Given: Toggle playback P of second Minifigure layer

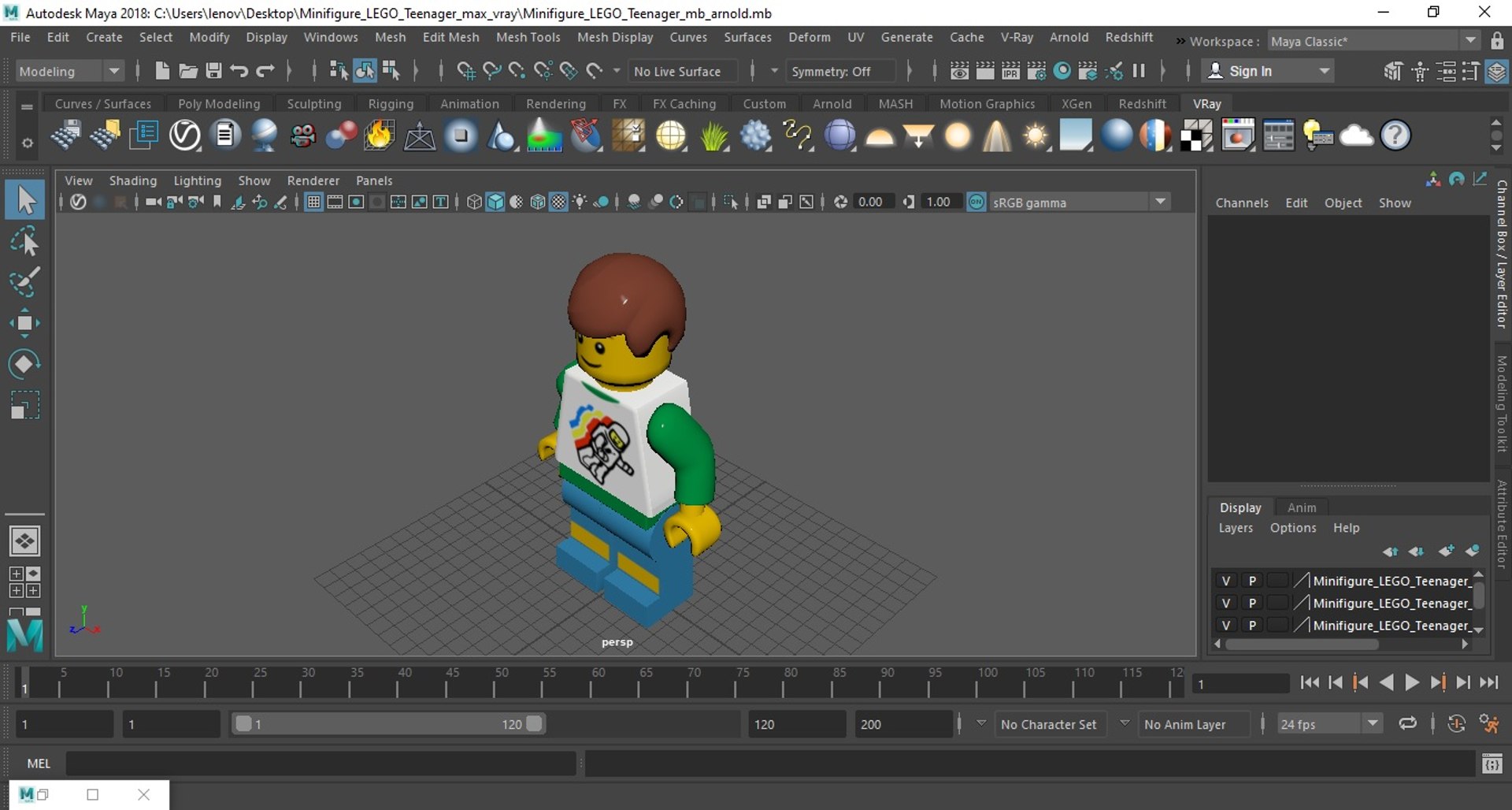Looking at the screenshot, I should (x=1252, y=603).
